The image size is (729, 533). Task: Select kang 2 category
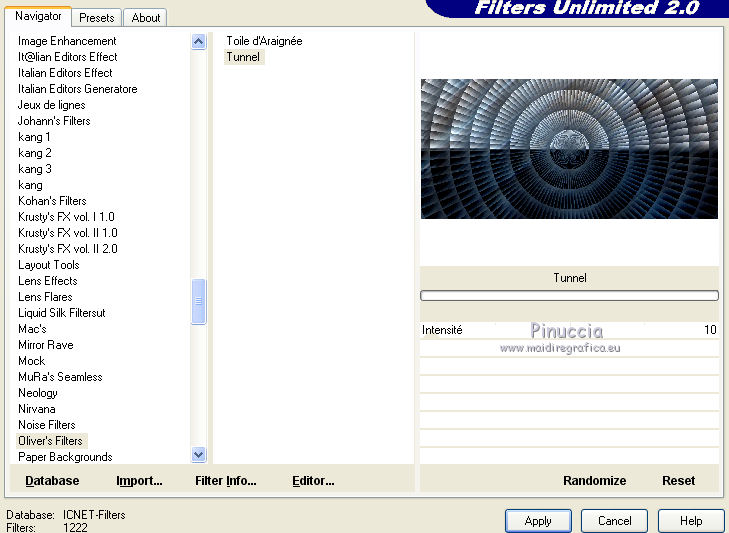click(34, 153)
